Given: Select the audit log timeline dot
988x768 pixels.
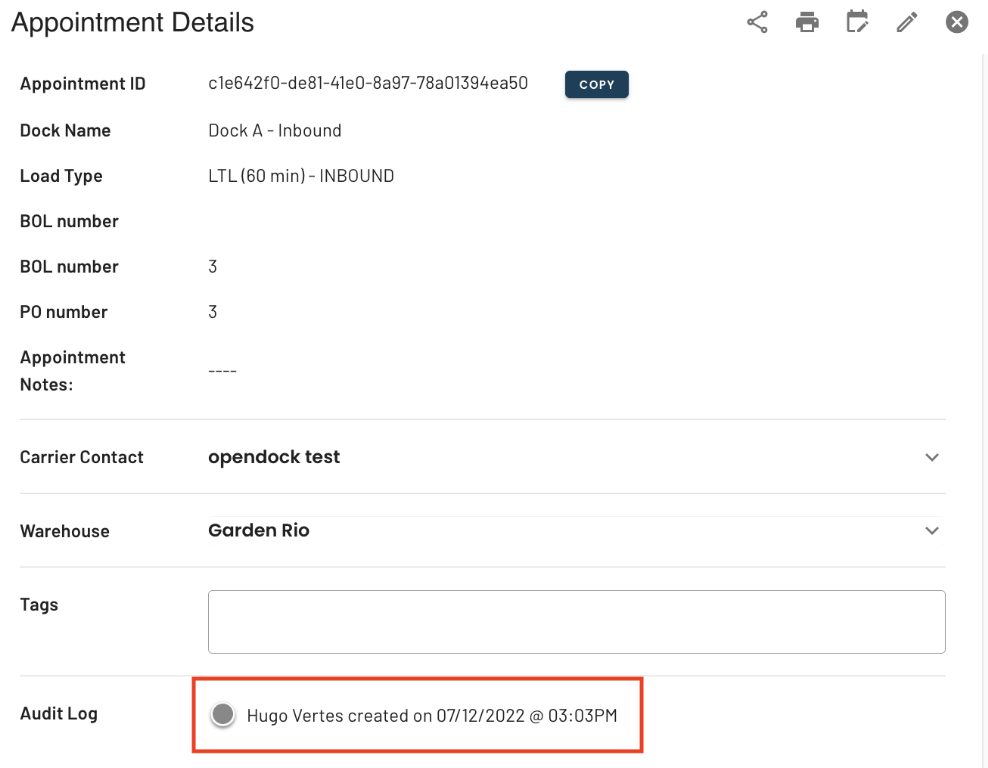Looking at the screenshot, I should 222,714.
